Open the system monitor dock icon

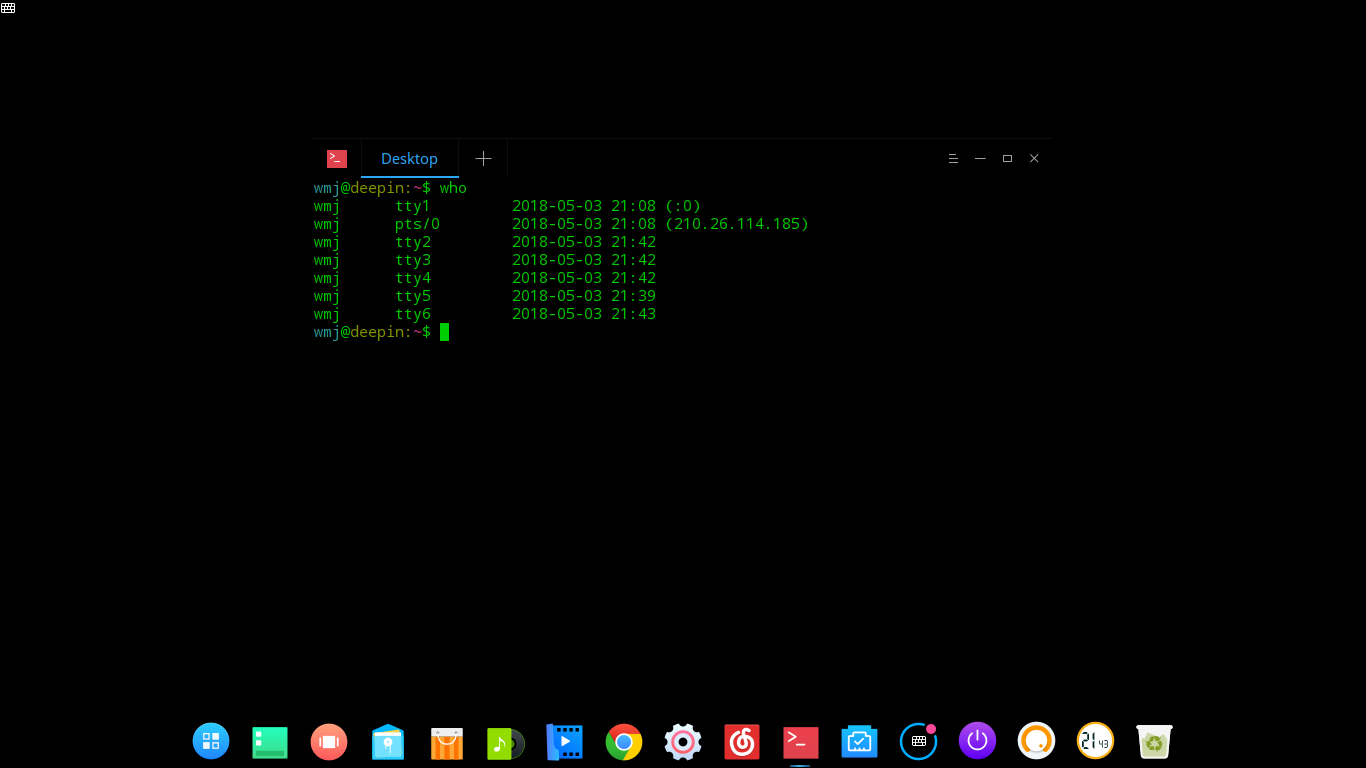(859, 742)
